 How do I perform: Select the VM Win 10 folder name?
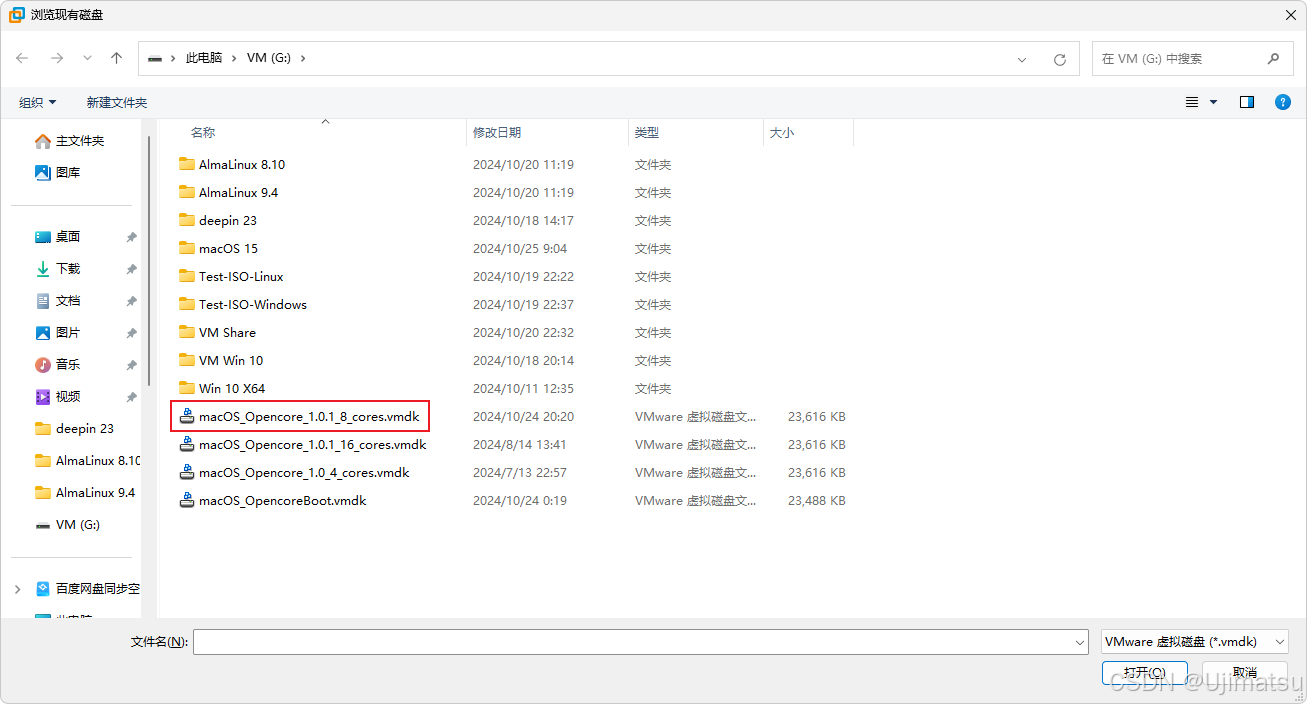[x=231, y=361]
